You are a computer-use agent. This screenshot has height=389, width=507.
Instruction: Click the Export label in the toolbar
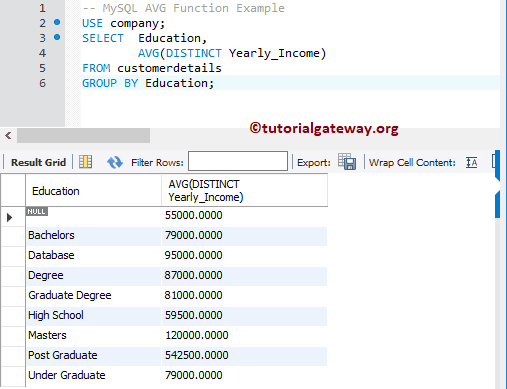coord(314,163)
